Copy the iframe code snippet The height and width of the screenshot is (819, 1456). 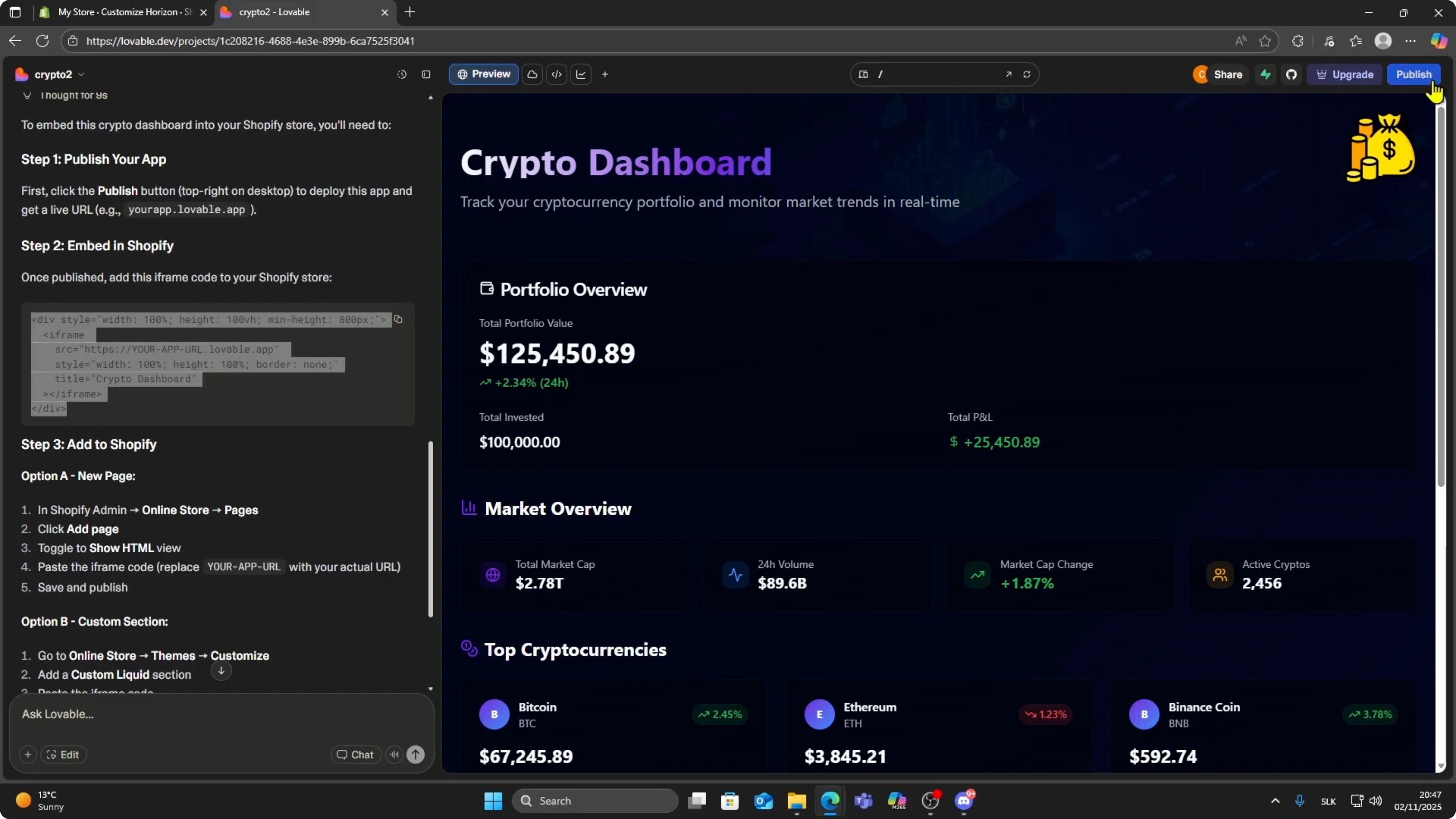[x=398, y=320]
